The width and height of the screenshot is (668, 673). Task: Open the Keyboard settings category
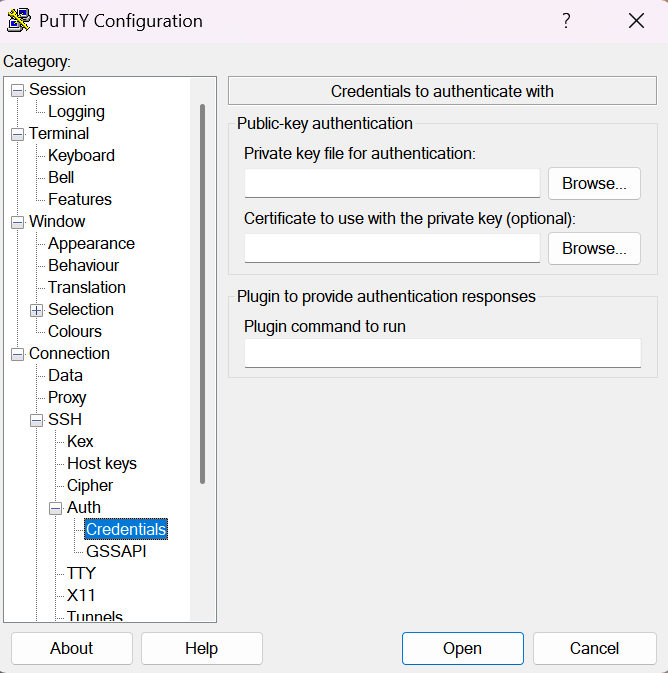click(x=82, y=155)
